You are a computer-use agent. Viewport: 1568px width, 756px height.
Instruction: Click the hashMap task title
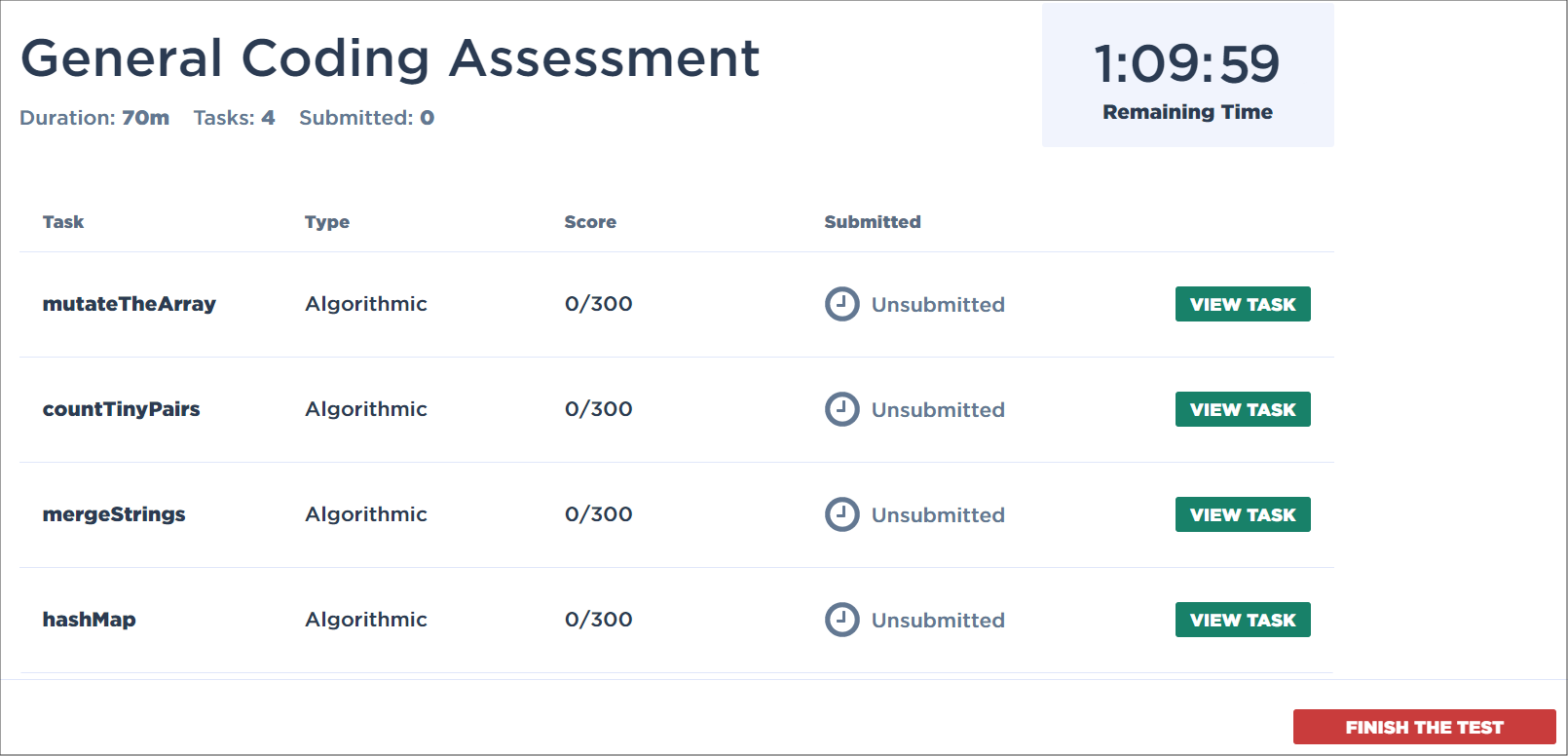[x=89, y=620]
